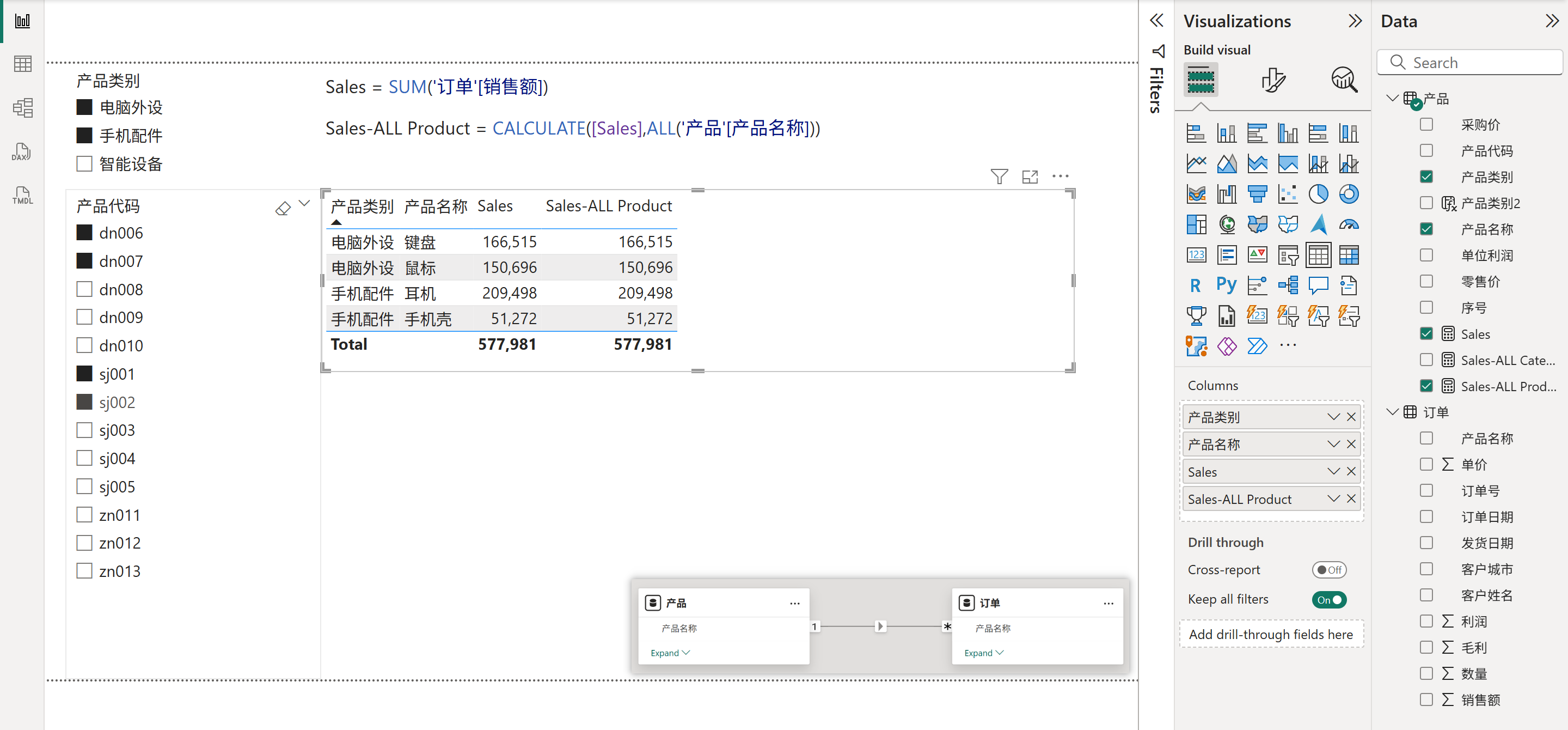This screenshot has height=730, width=1568.
Task: Turn on Cross-report toggle
Action: pos(1329,570)
